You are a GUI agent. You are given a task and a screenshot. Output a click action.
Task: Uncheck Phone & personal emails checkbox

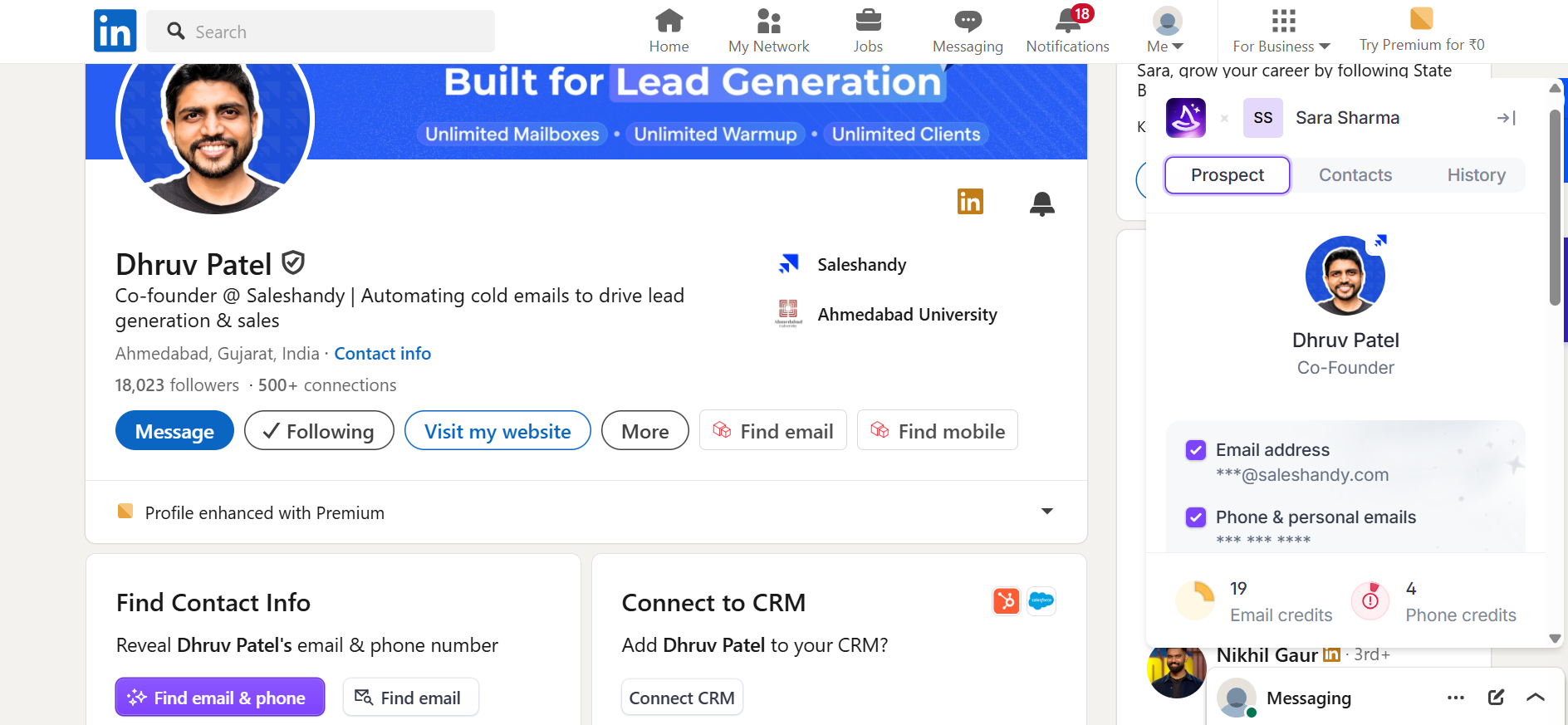coord(1196,517)
